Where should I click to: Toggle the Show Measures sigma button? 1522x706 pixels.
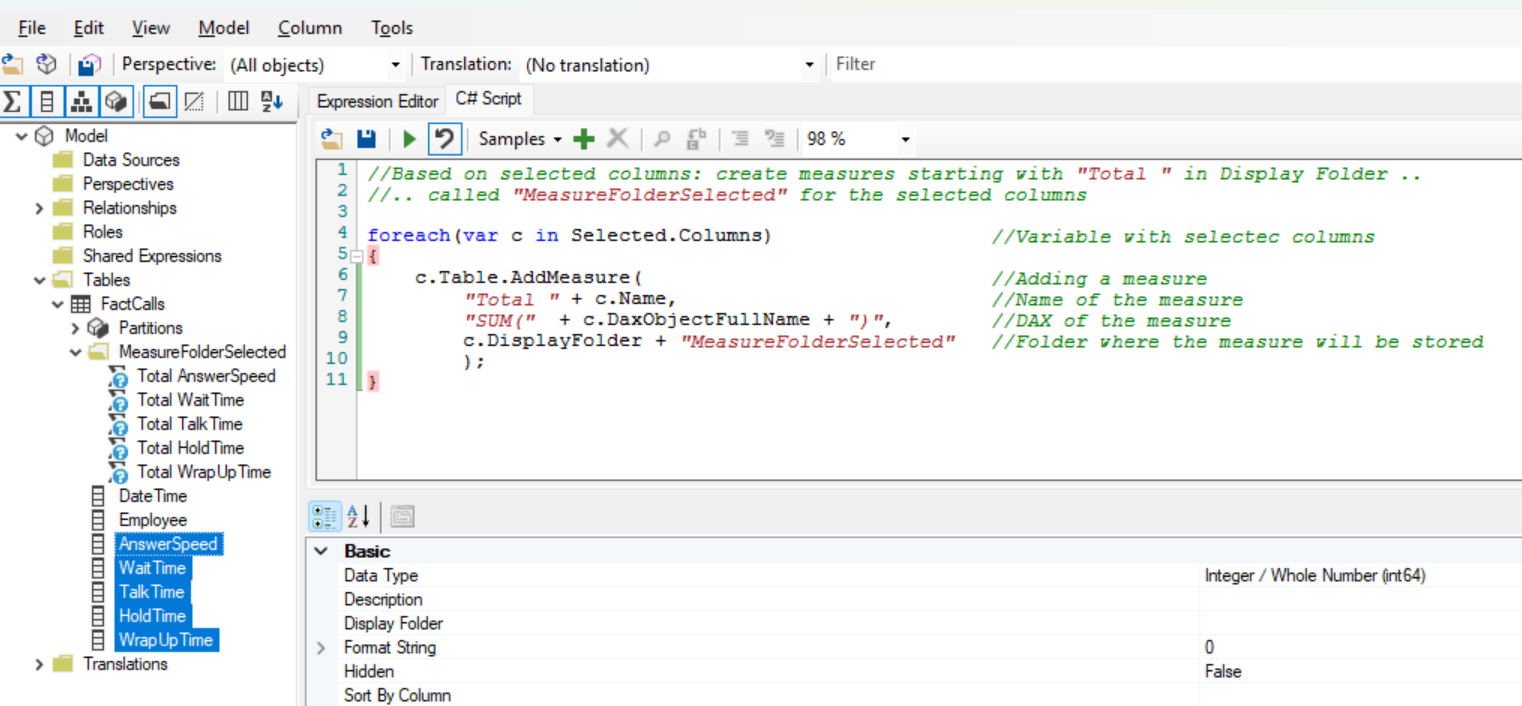point(13,101)
